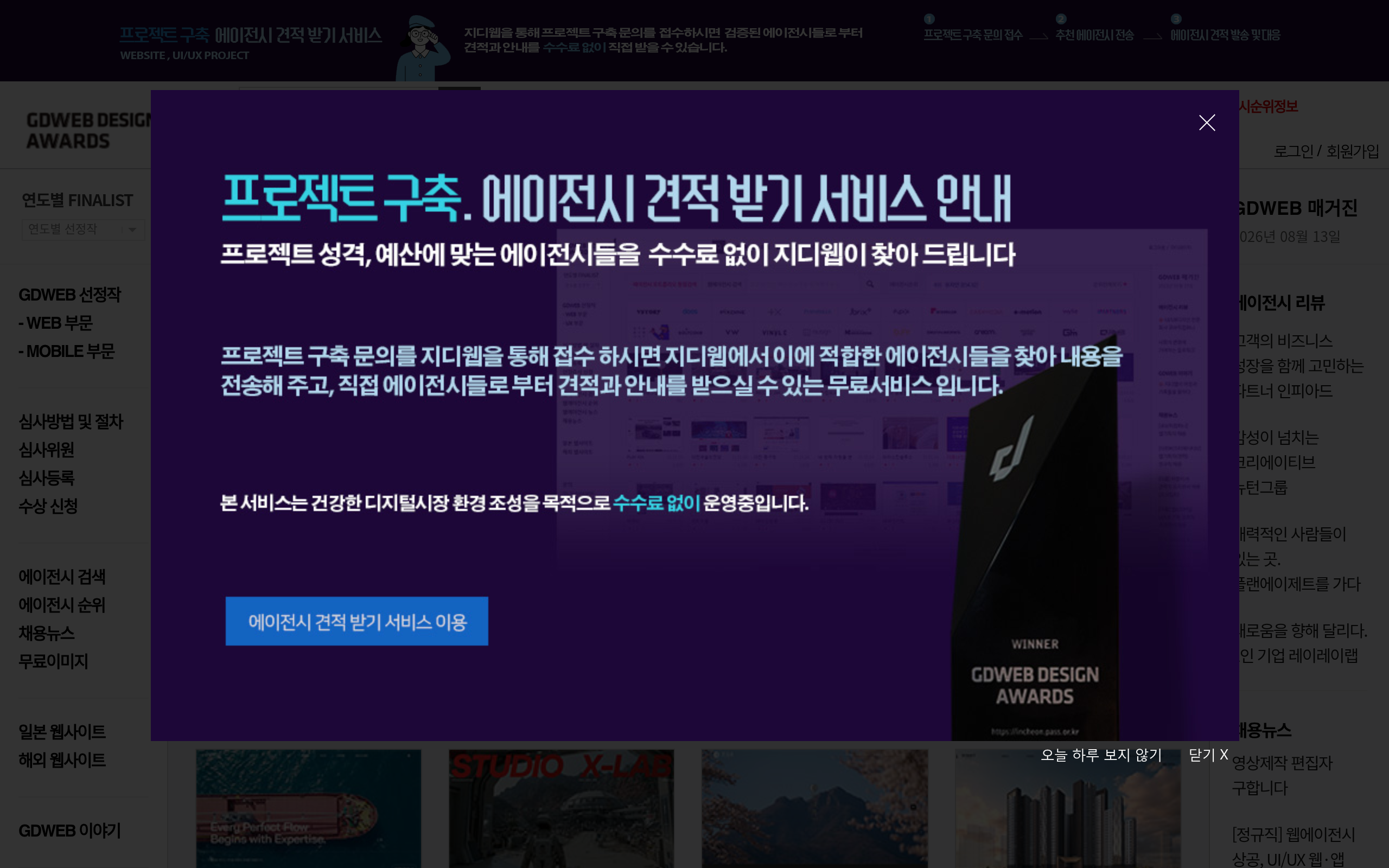This screenshot has height=868, width=1389.
Task: Open the mountain landscape thumbnail
Action: pos(814,808)
